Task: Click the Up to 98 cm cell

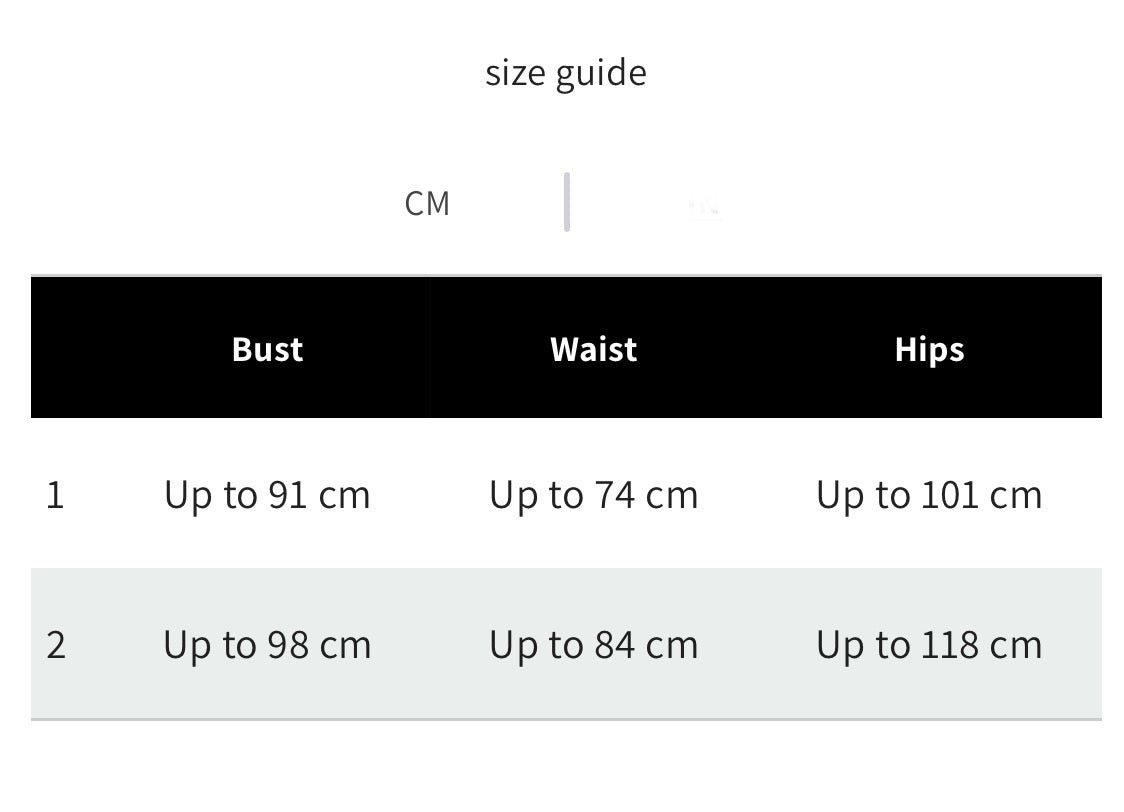Action: click(x=267, y=646)
